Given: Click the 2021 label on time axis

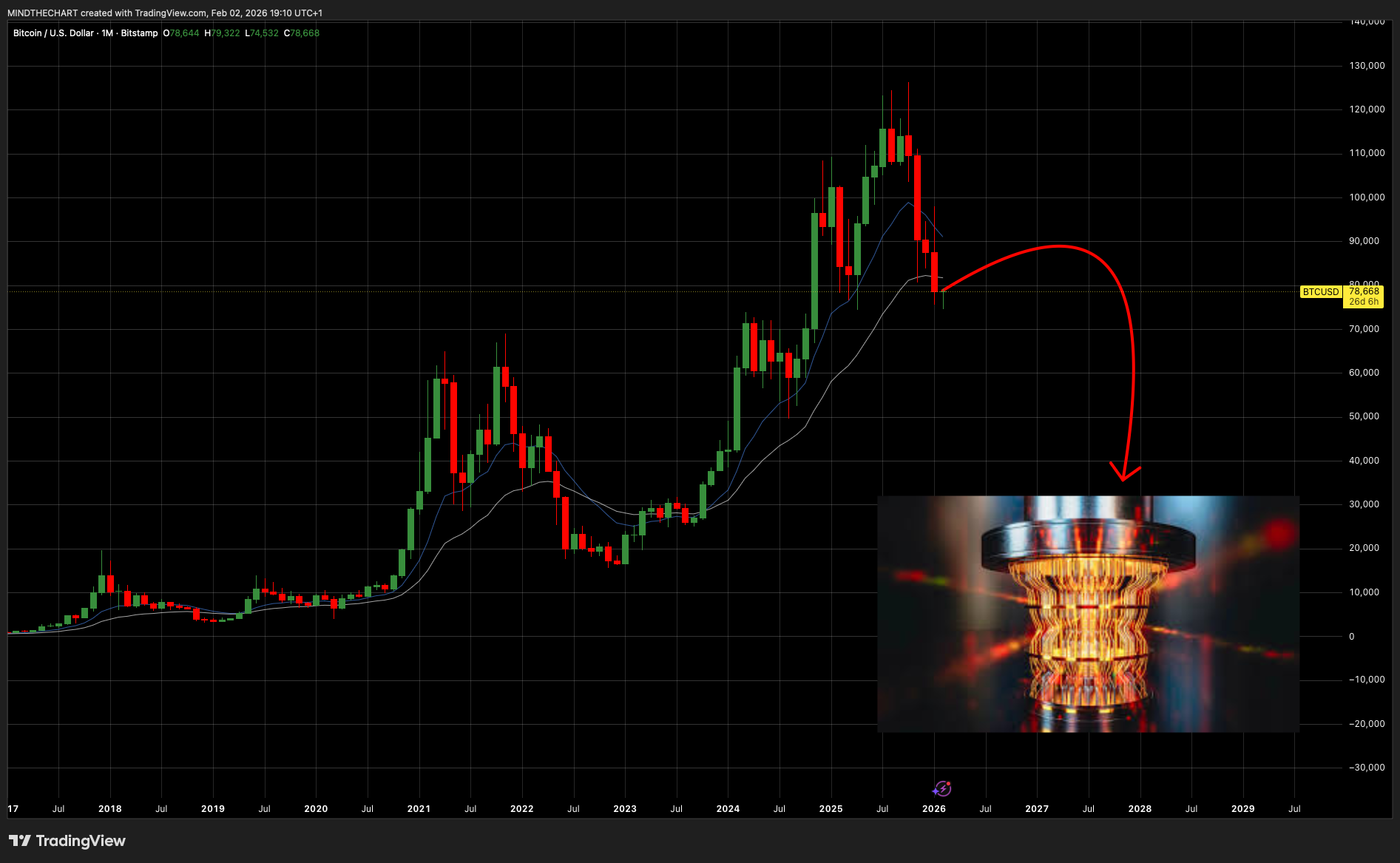Looking at the screenshot, I should (x=419, y=808).
